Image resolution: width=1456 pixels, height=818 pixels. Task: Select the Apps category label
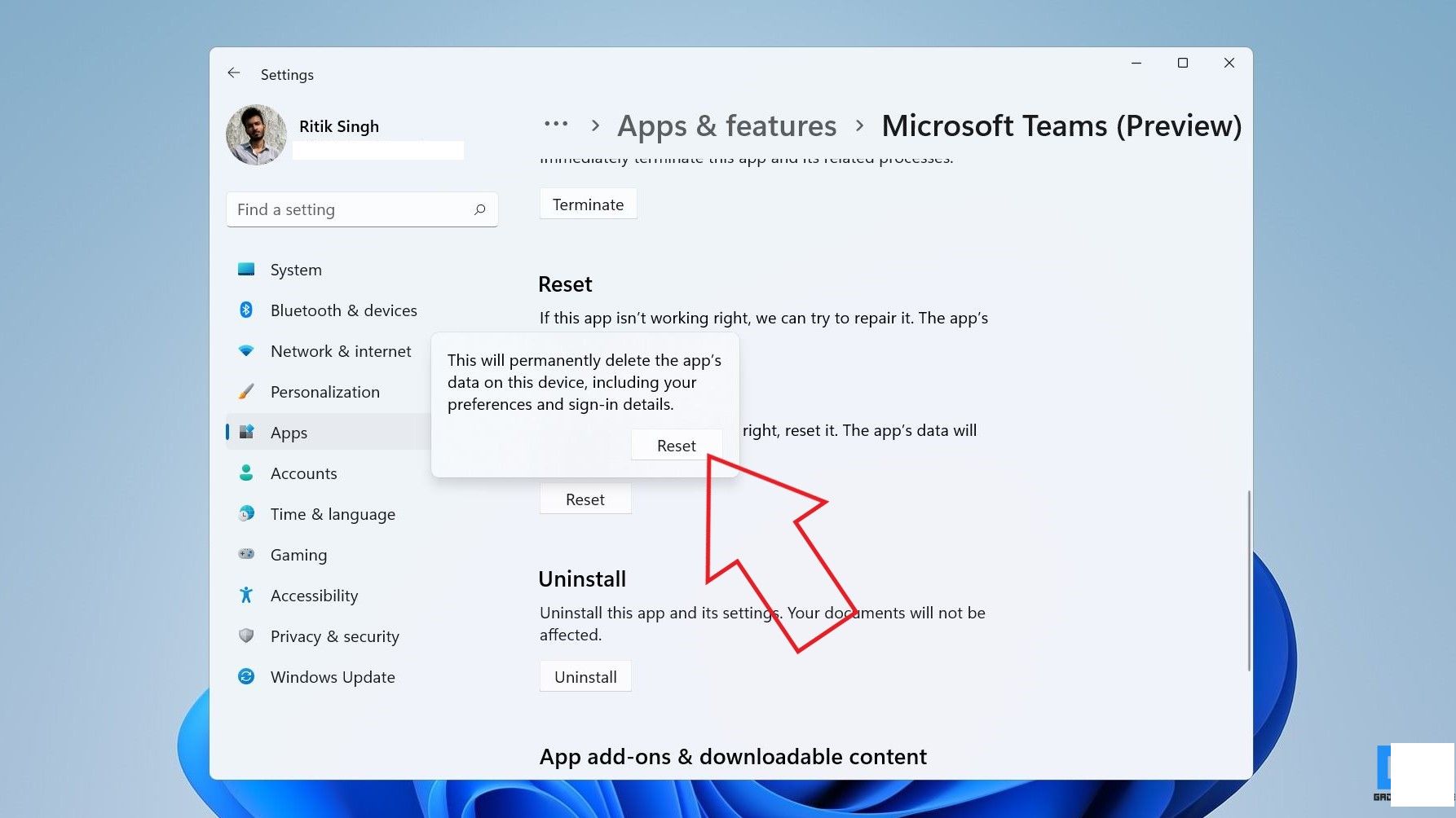point(289,433)
